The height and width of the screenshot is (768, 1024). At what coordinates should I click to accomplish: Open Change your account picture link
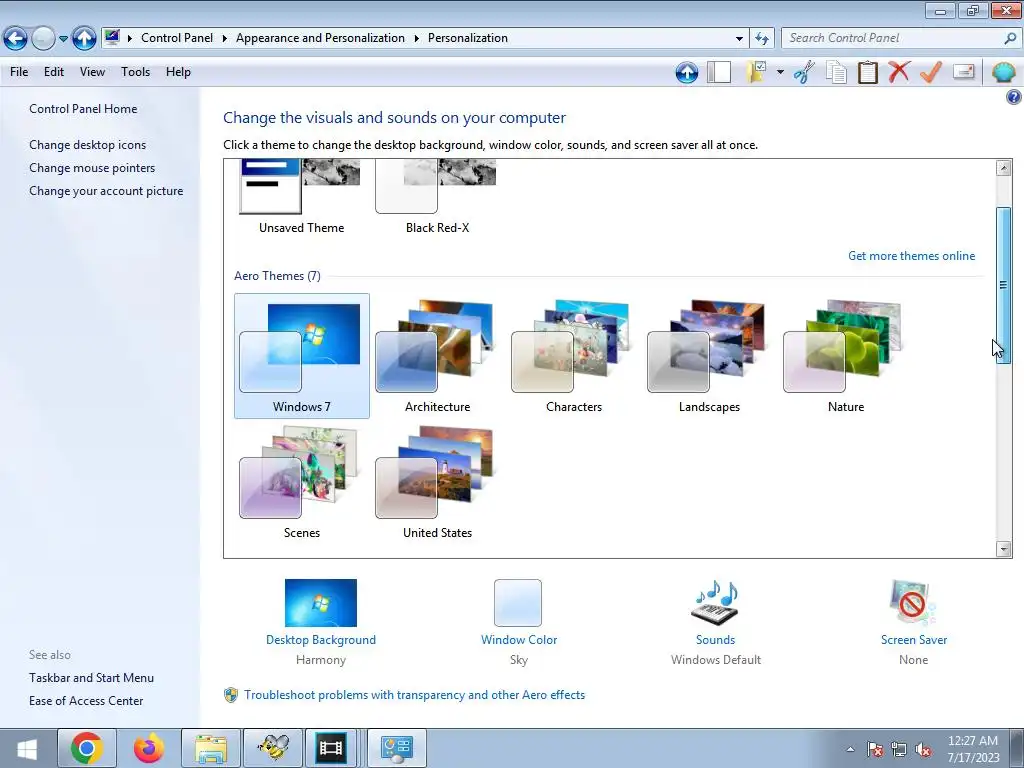(x=106, y=191)
